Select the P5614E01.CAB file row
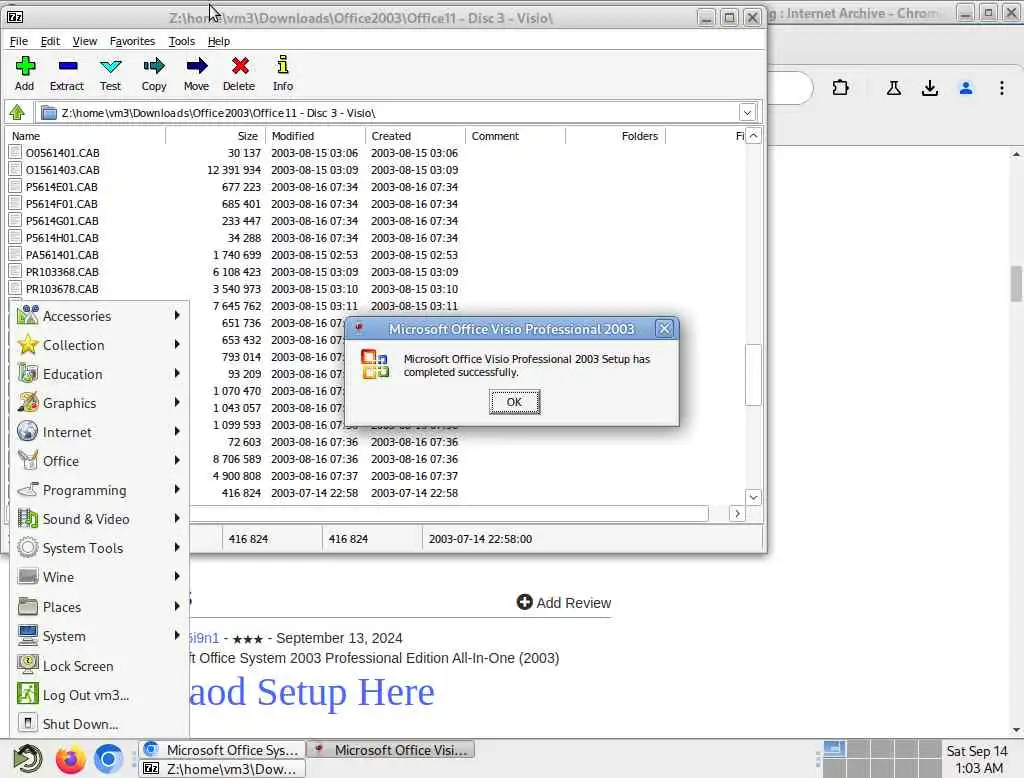 coord(376,187)
